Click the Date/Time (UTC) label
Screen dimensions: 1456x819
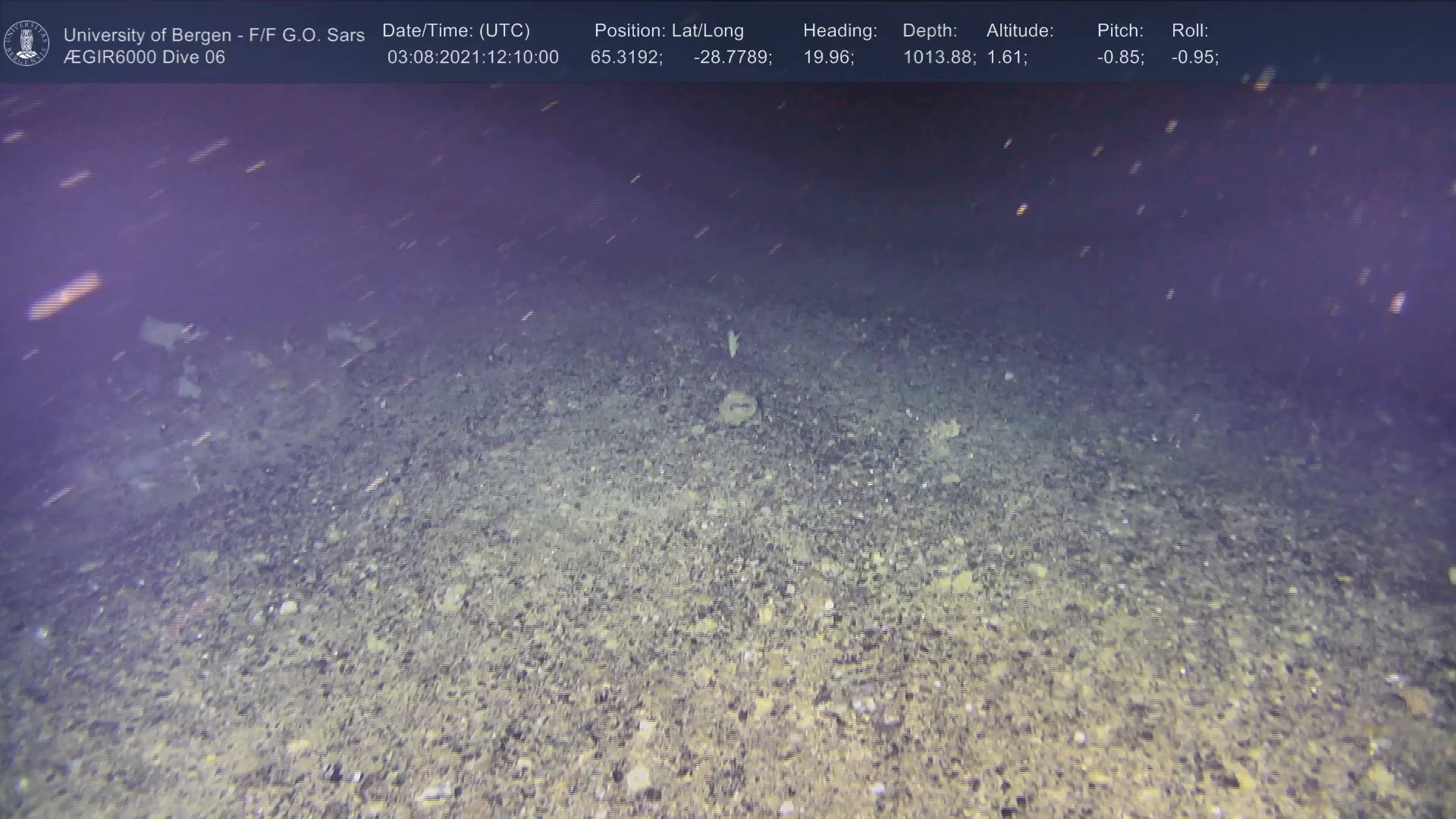point(456,31)
